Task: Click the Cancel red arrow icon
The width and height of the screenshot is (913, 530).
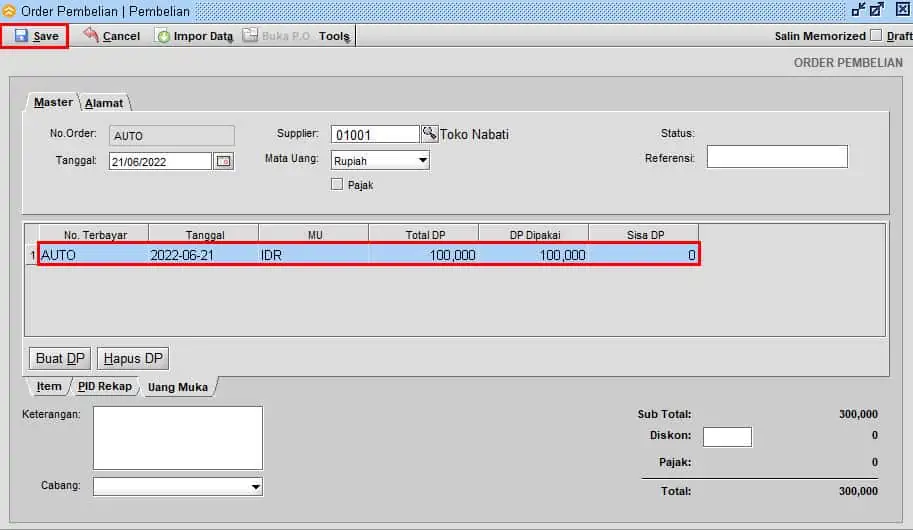Action: coord(91,34)
